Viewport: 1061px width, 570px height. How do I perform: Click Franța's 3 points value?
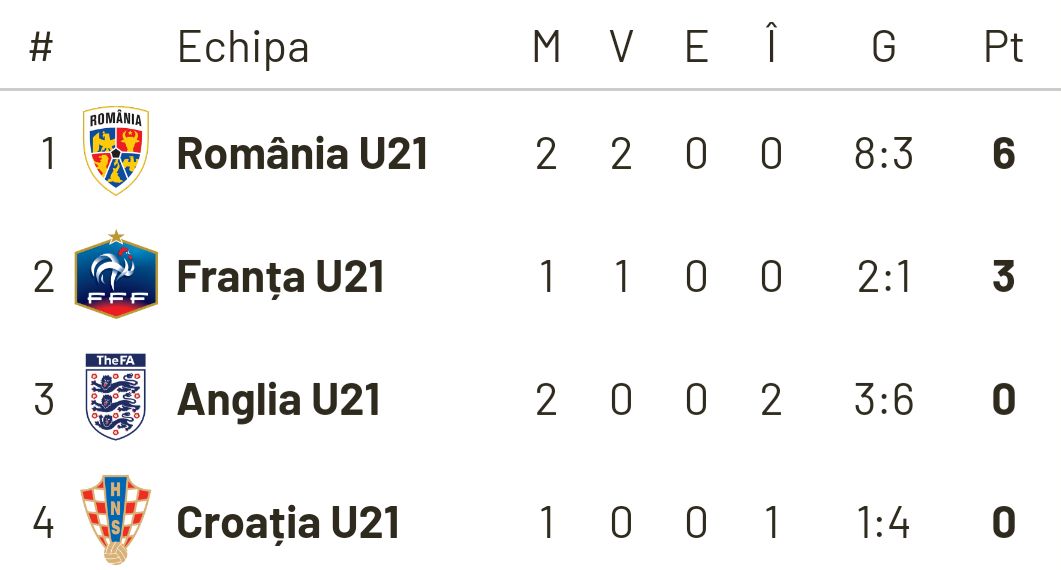pyautogui.click(x=1003, y=277)
